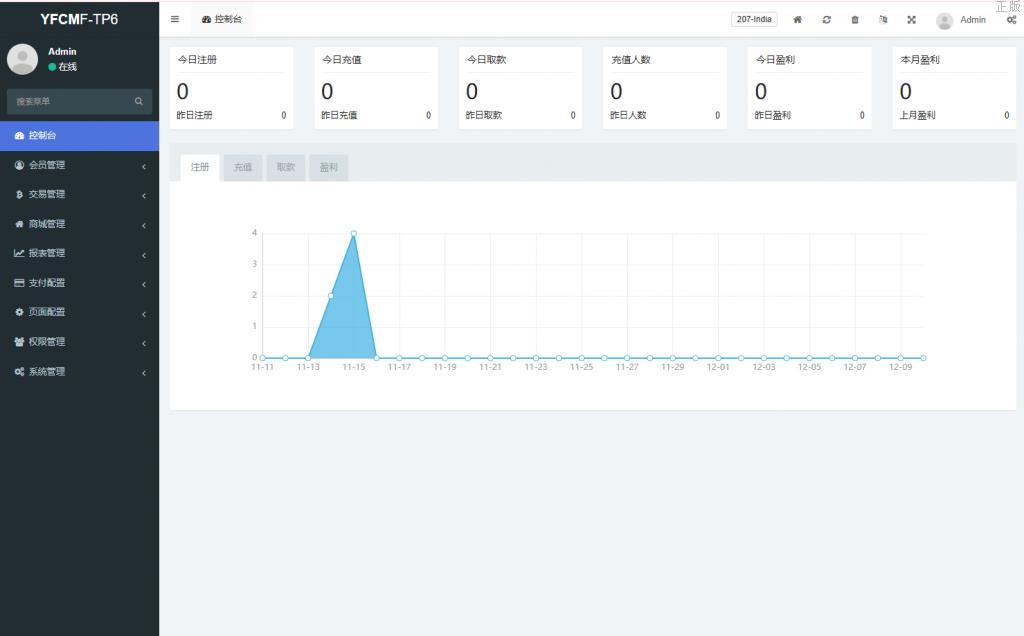Click the trash clear-cache icon
This screenshot has width=1024, height=636.
tap(855, 20)
